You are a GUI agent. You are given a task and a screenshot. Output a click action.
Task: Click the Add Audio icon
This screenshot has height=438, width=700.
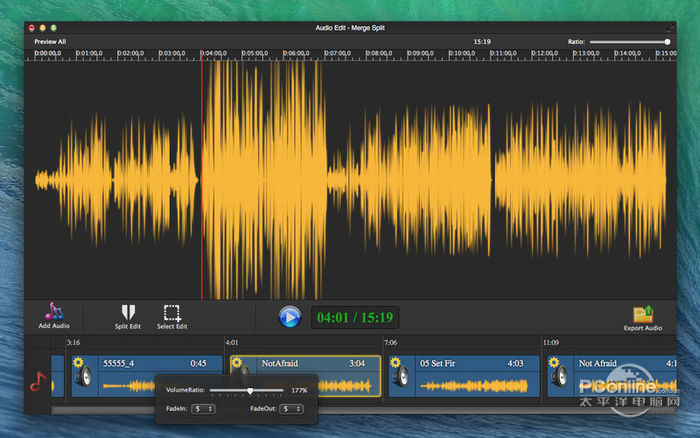[54, 312]
